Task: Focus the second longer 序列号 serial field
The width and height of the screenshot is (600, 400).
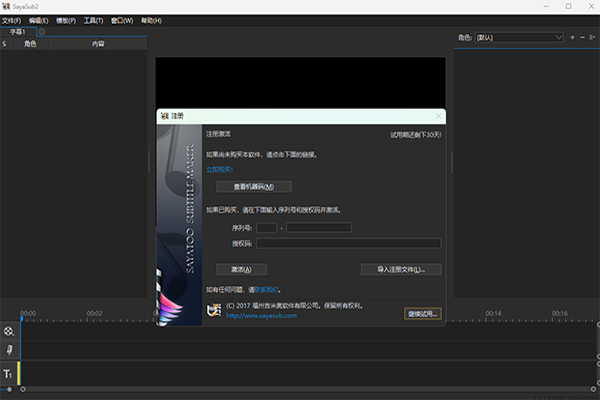Action: tap(319, 228)
